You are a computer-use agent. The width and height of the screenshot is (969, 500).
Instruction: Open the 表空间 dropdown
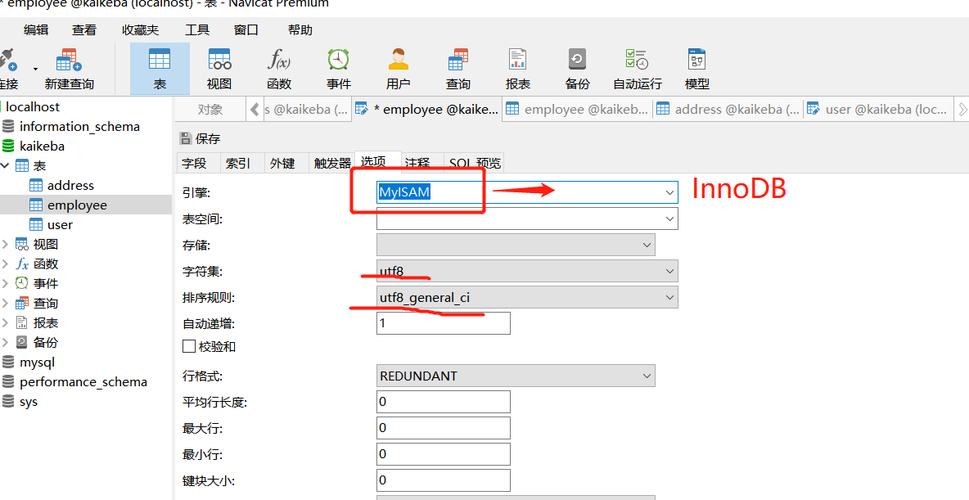[x=670, y=219]
